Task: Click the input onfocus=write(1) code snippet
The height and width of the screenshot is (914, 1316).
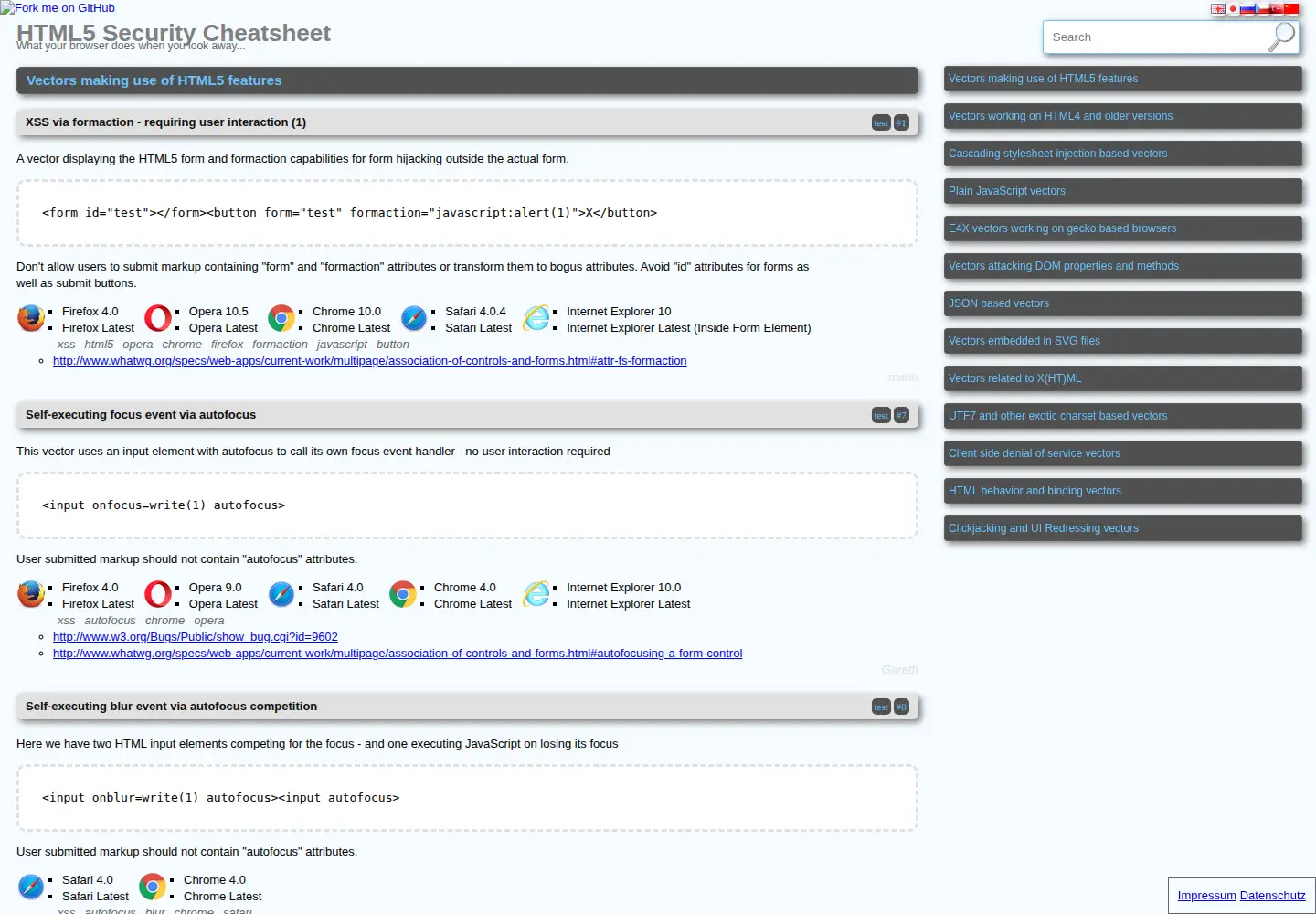Action: [467, 505]
